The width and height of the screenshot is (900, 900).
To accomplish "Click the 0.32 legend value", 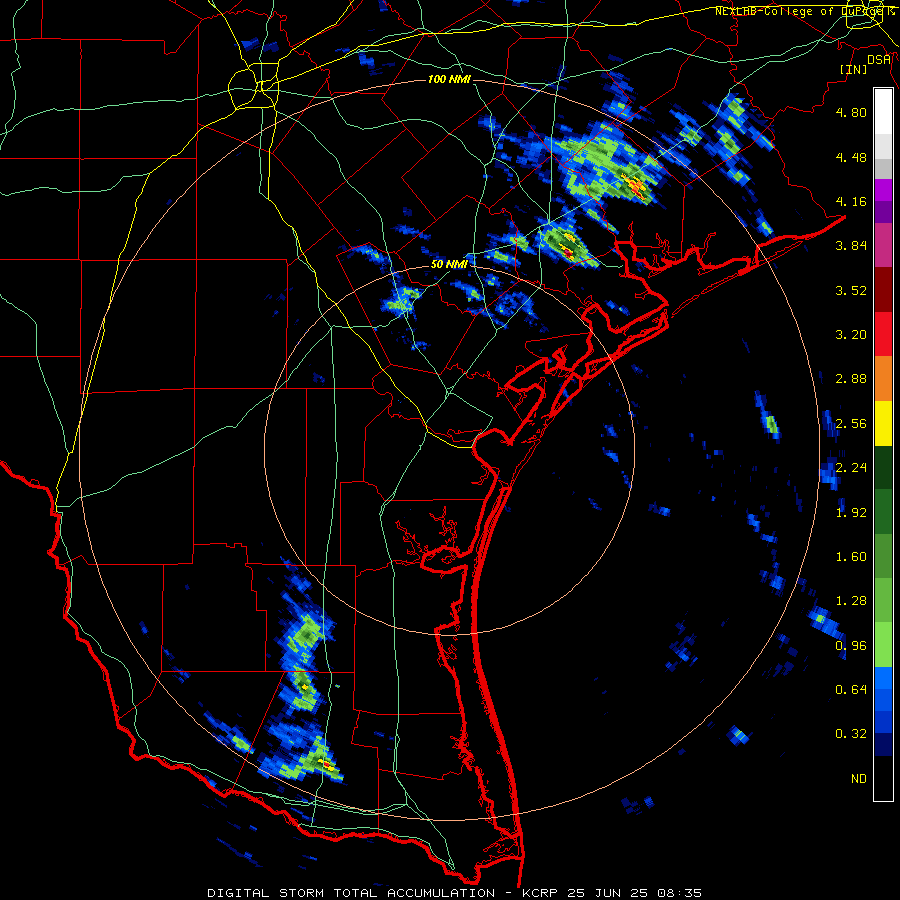I will point(851,734).
